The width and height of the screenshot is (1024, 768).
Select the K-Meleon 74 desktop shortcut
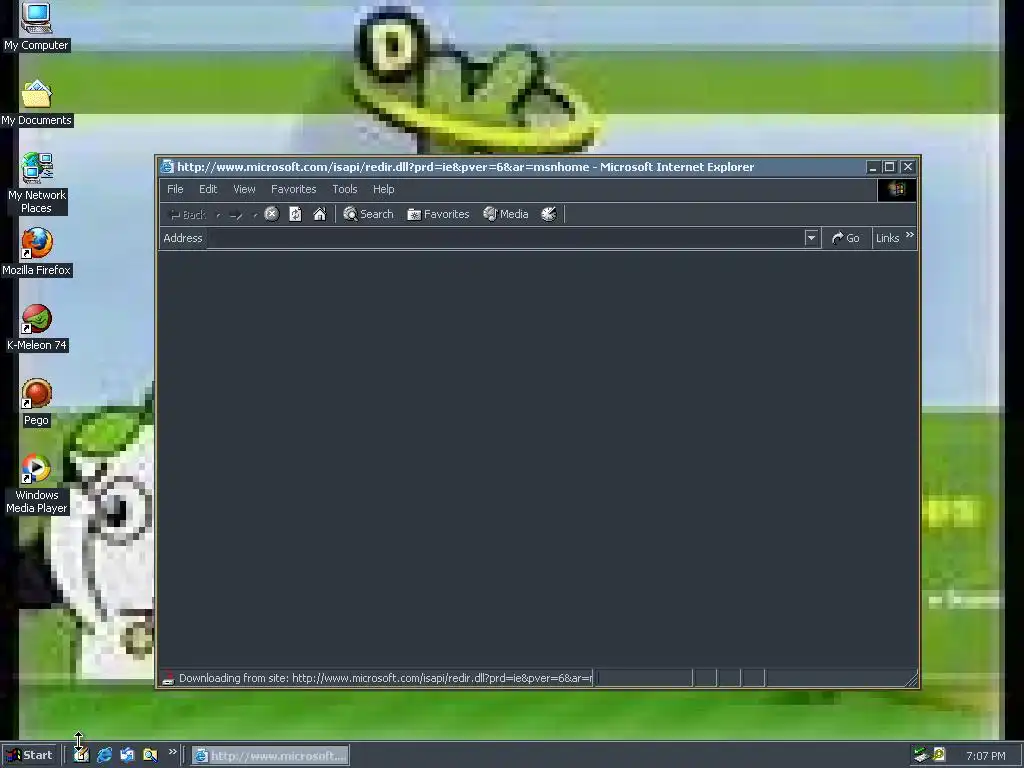tap(36, 328)
